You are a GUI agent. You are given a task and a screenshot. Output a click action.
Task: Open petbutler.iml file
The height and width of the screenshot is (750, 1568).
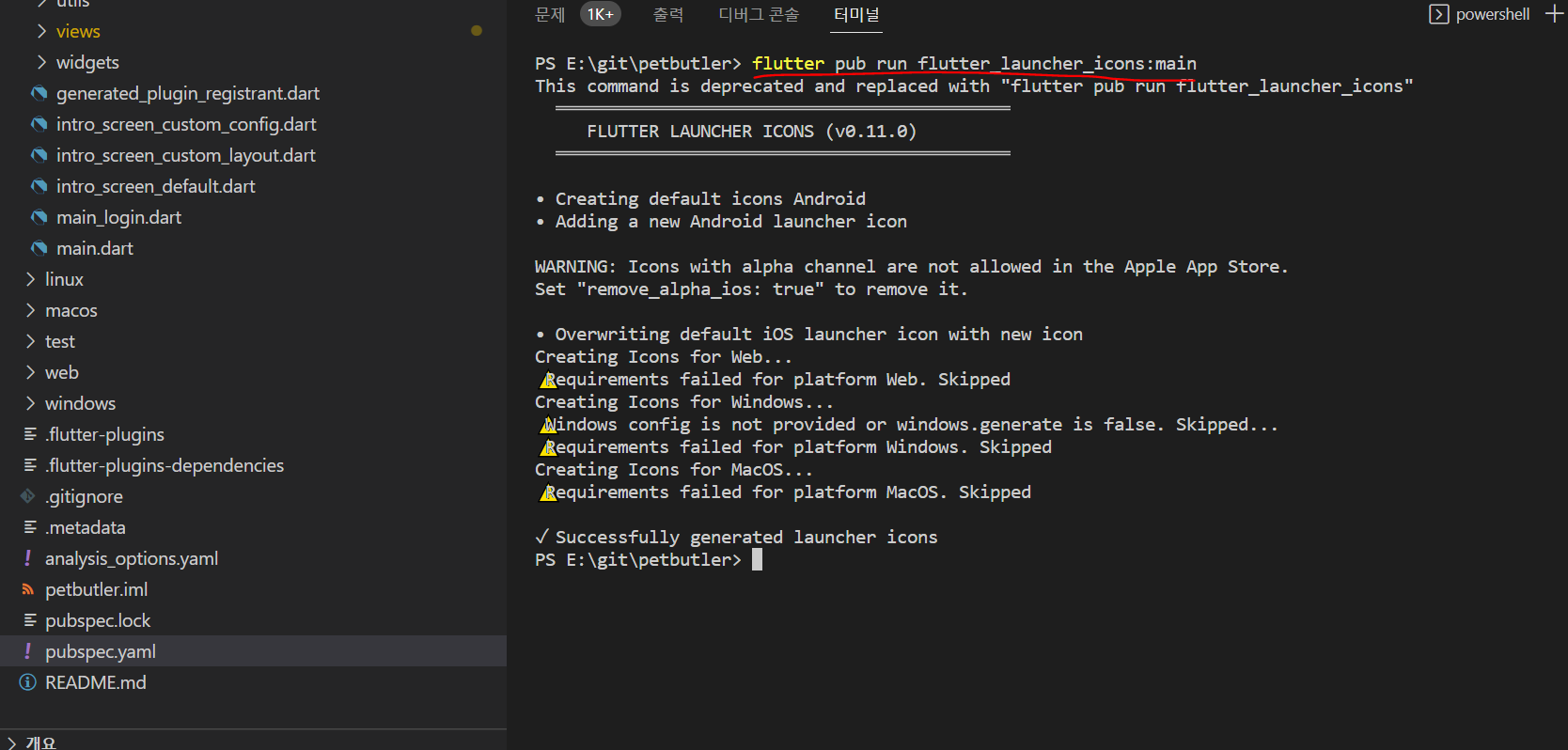pyautogui.click(x=97, y=589)
